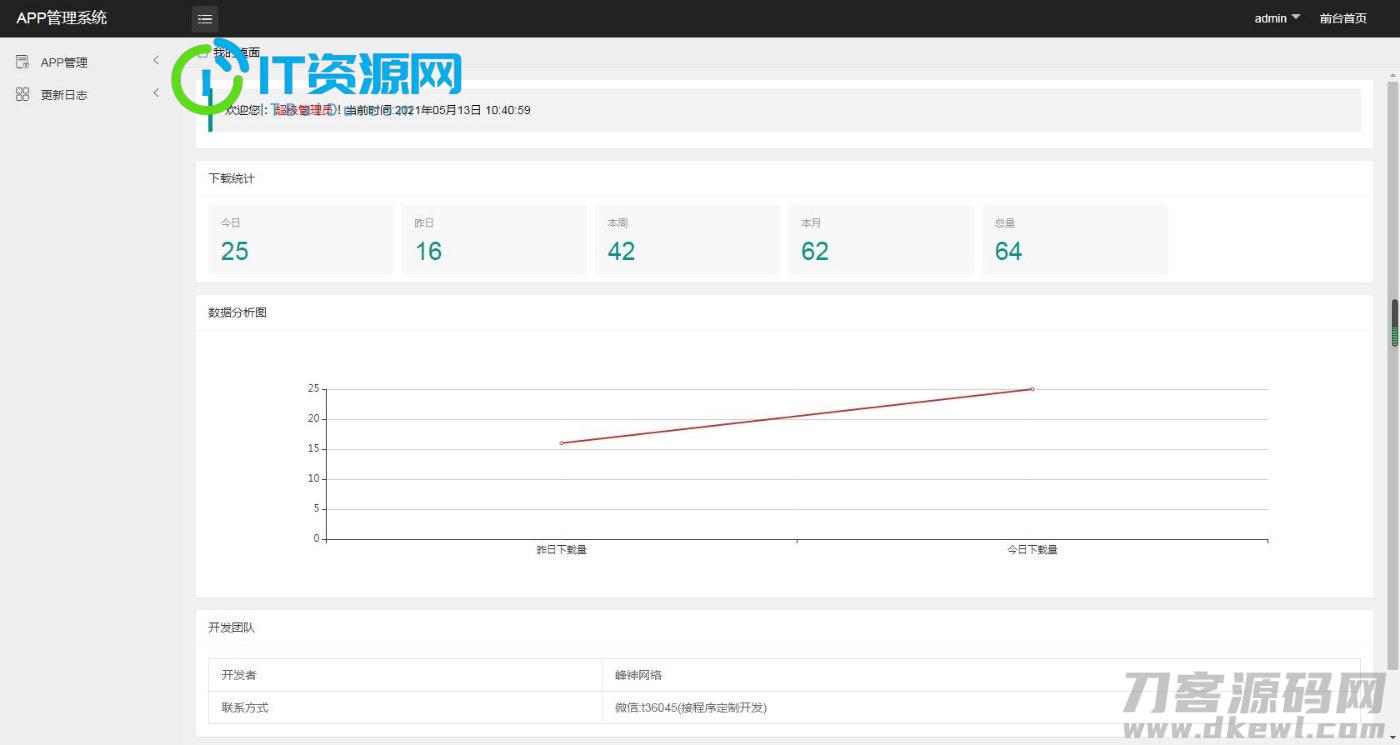Click the 今日下载量 data point on chart
This screenshot has height=745, width=1400.
[1032, 389]
